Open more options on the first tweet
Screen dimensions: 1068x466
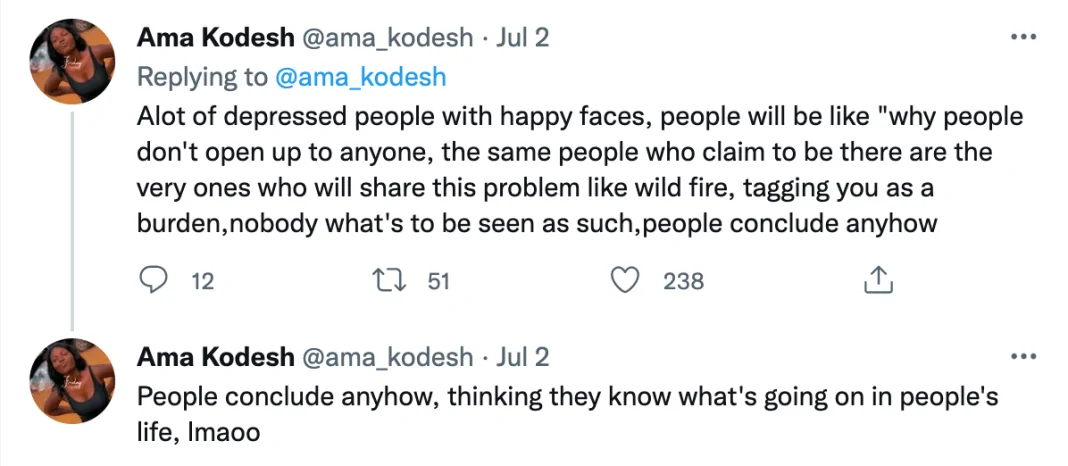coord(1023,38)
